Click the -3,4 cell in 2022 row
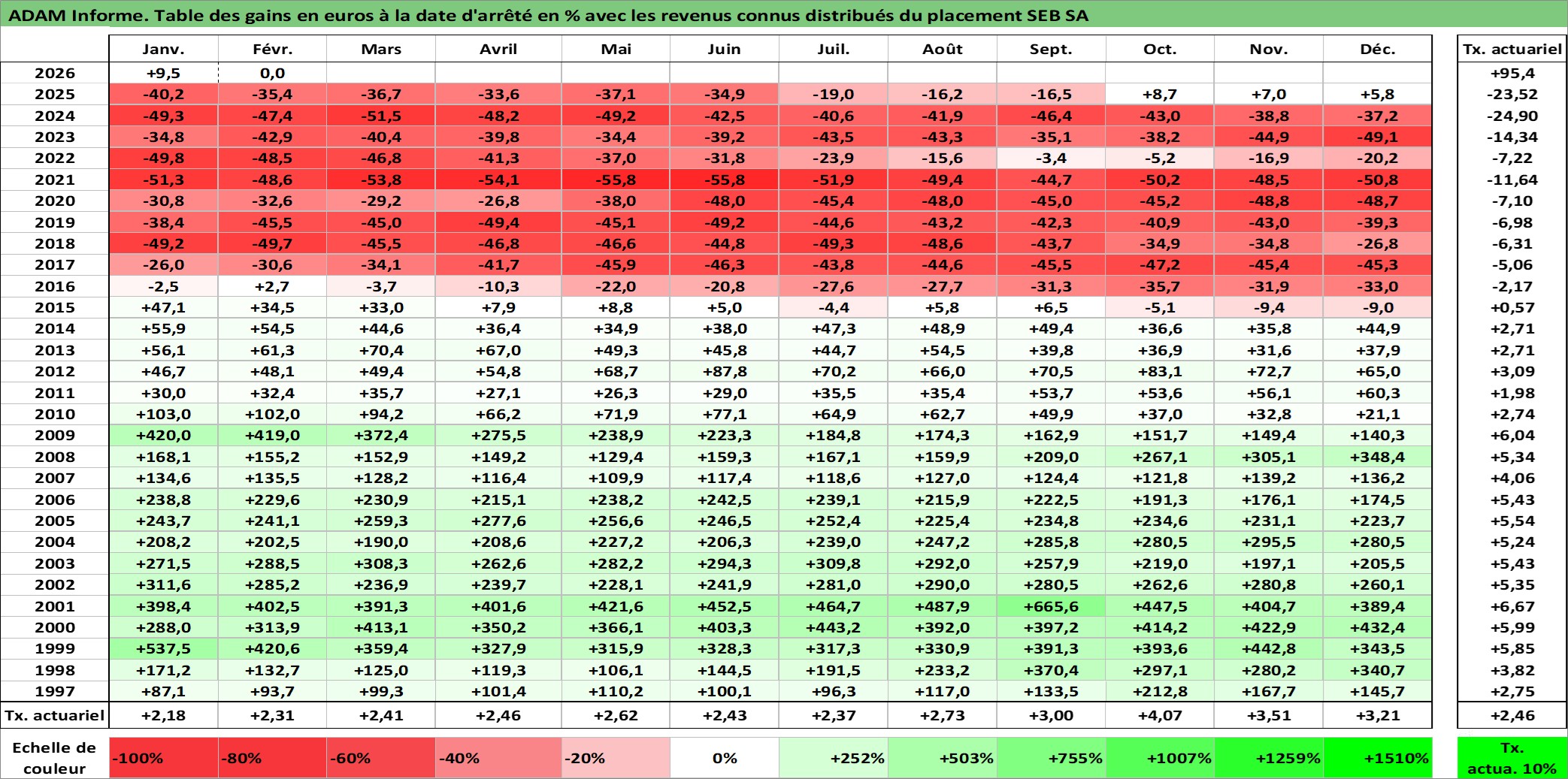Image resolution: width=1568 pixels, height=779 pixels. (1052, 158)
